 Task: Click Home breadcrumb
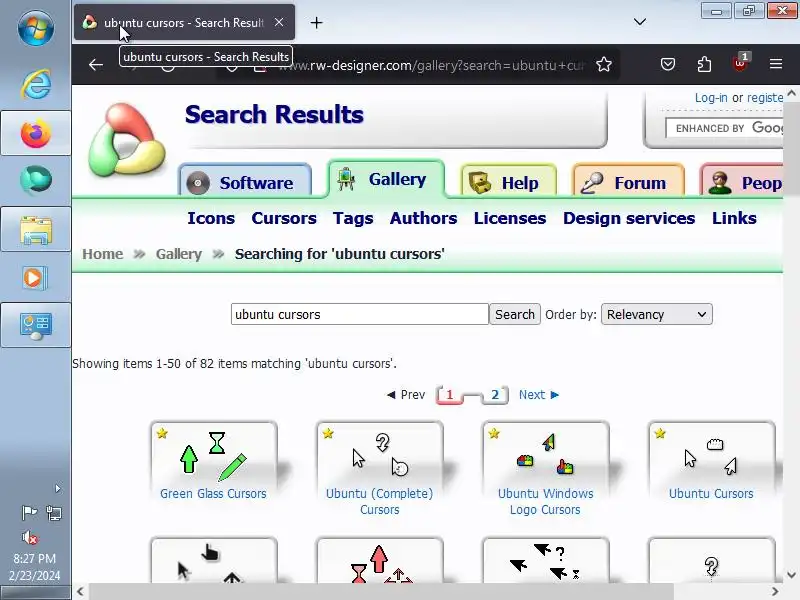pos(103,254)
